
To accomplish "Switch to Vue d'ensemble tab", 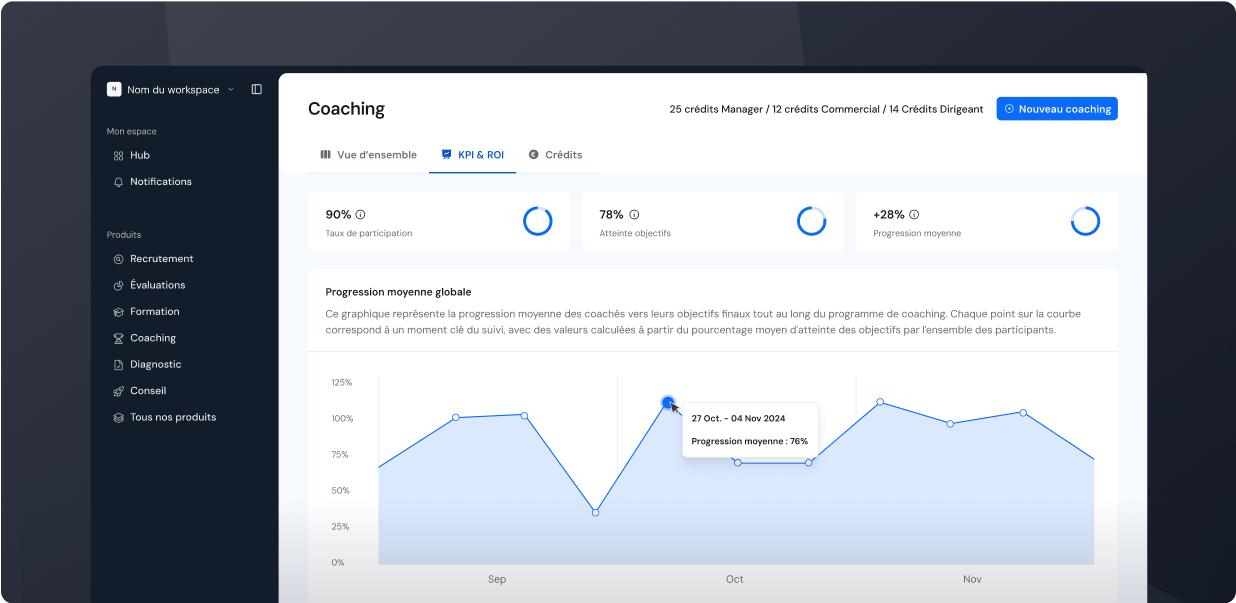I will coord(368,155).
